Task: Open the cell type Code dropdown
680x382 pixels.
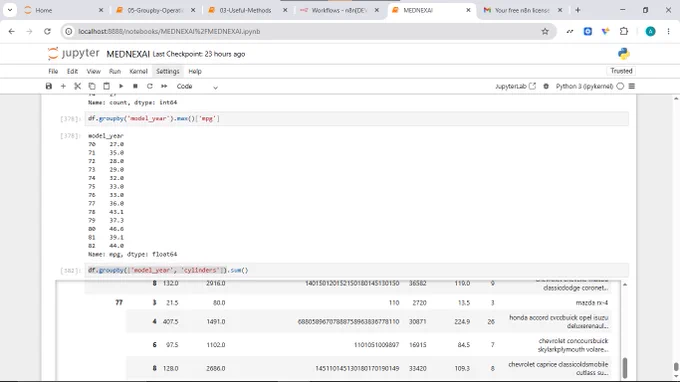Action: (x=197, y=86)
